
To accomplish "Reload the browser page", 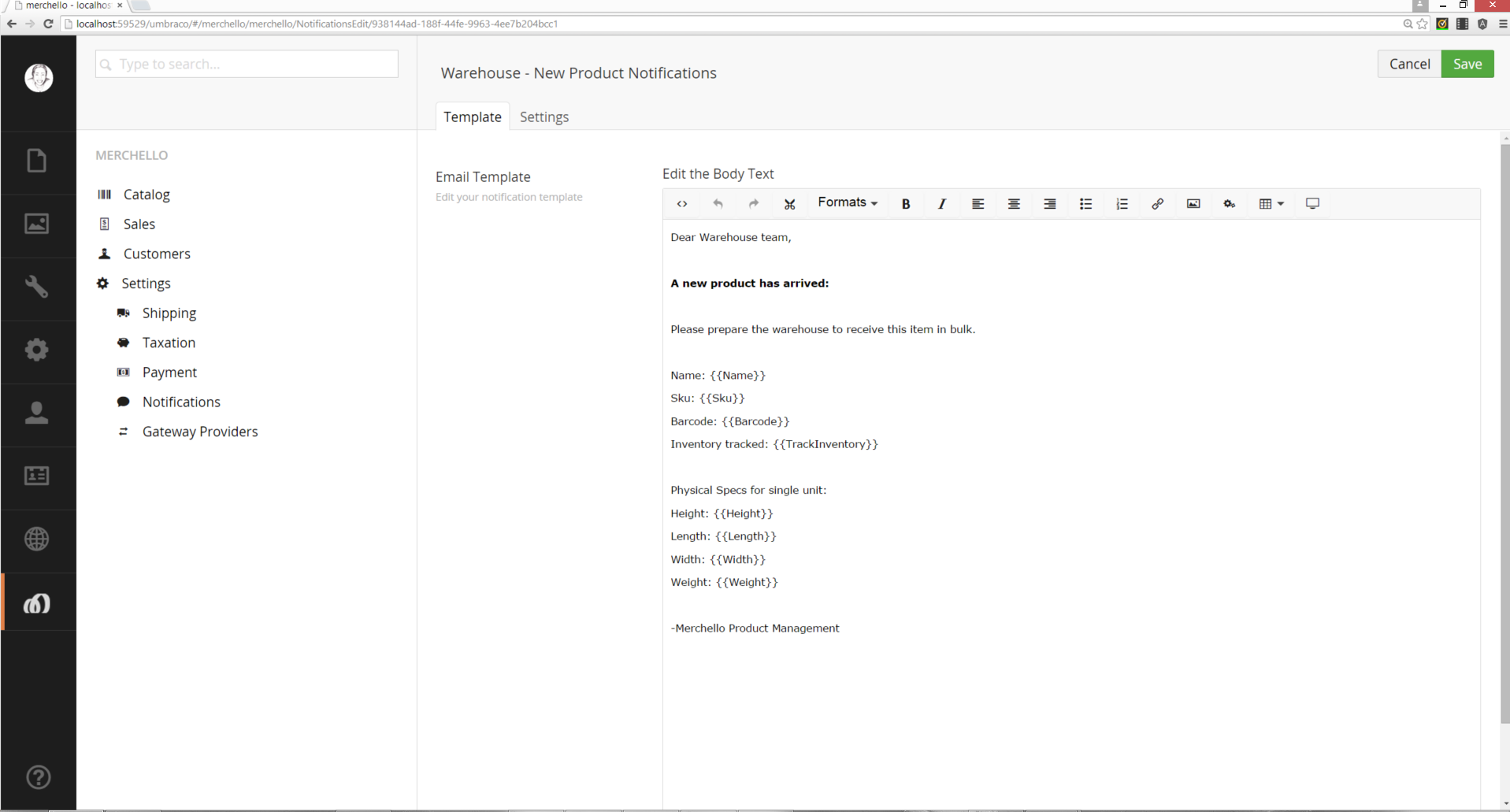I will point(48,24).
